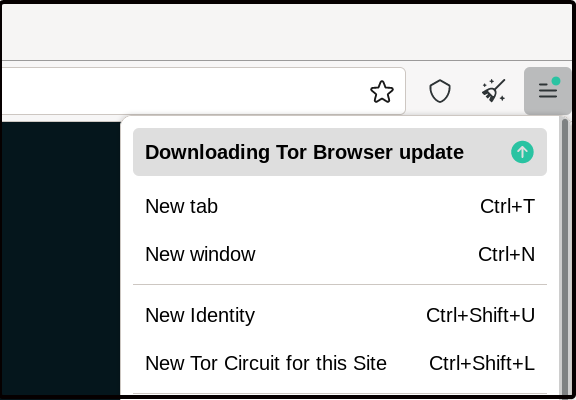Select the New window menu entry
576x400 pixels.
tap(340, 254)
